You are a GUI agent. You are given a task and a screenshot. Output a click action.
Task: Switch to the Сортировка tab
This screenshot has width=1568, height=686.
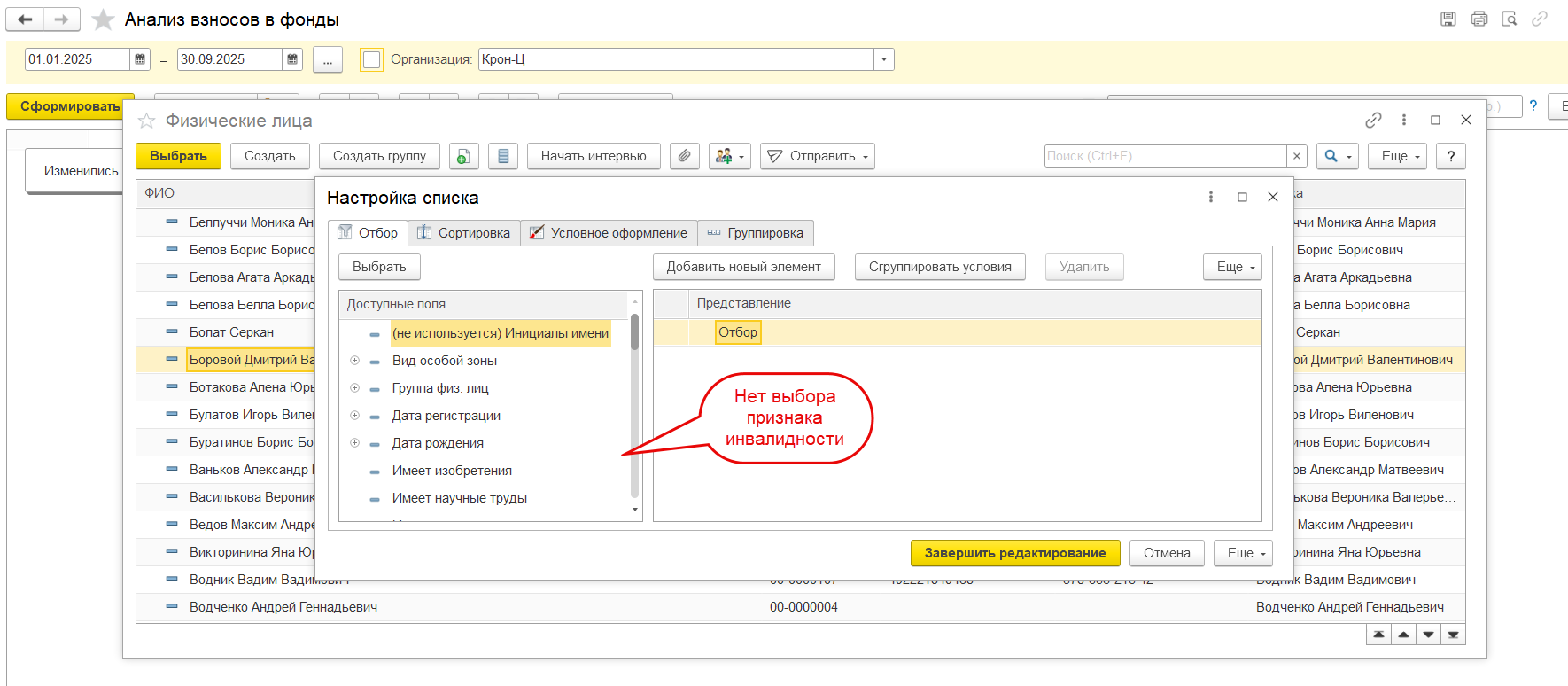coord(464,233)
